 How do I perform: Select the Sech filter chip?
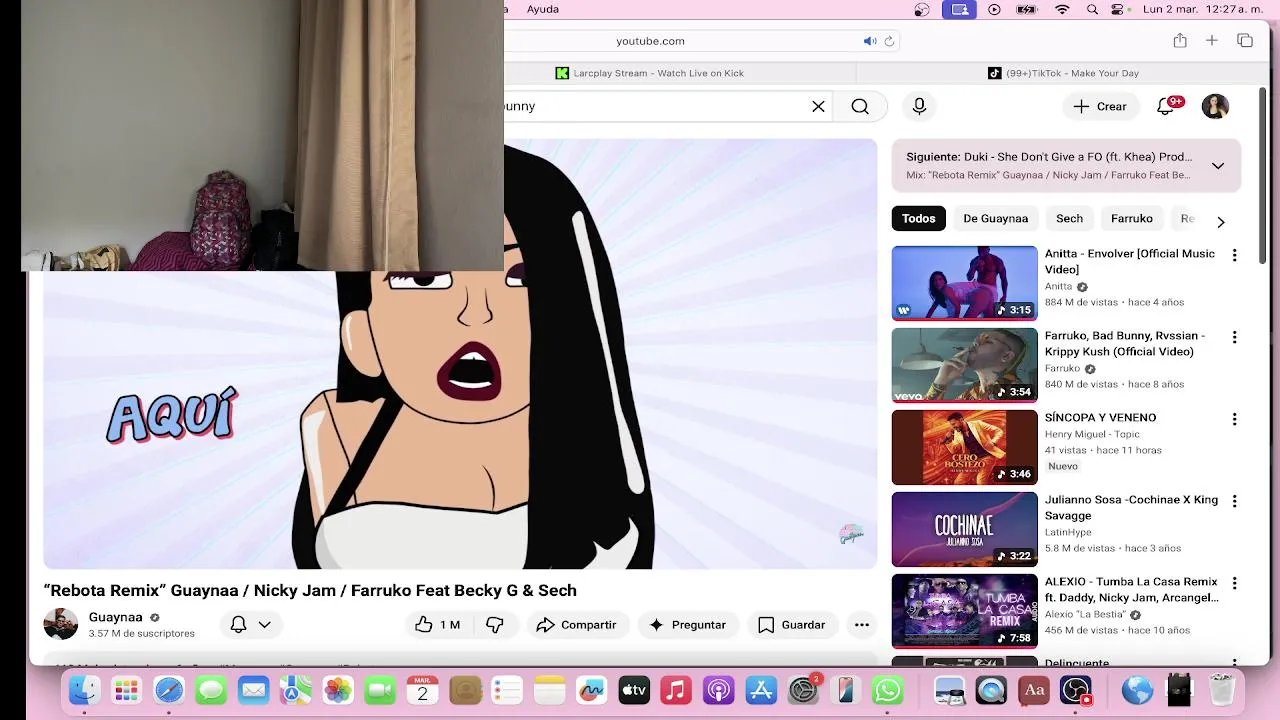[x=1069, y=218]
